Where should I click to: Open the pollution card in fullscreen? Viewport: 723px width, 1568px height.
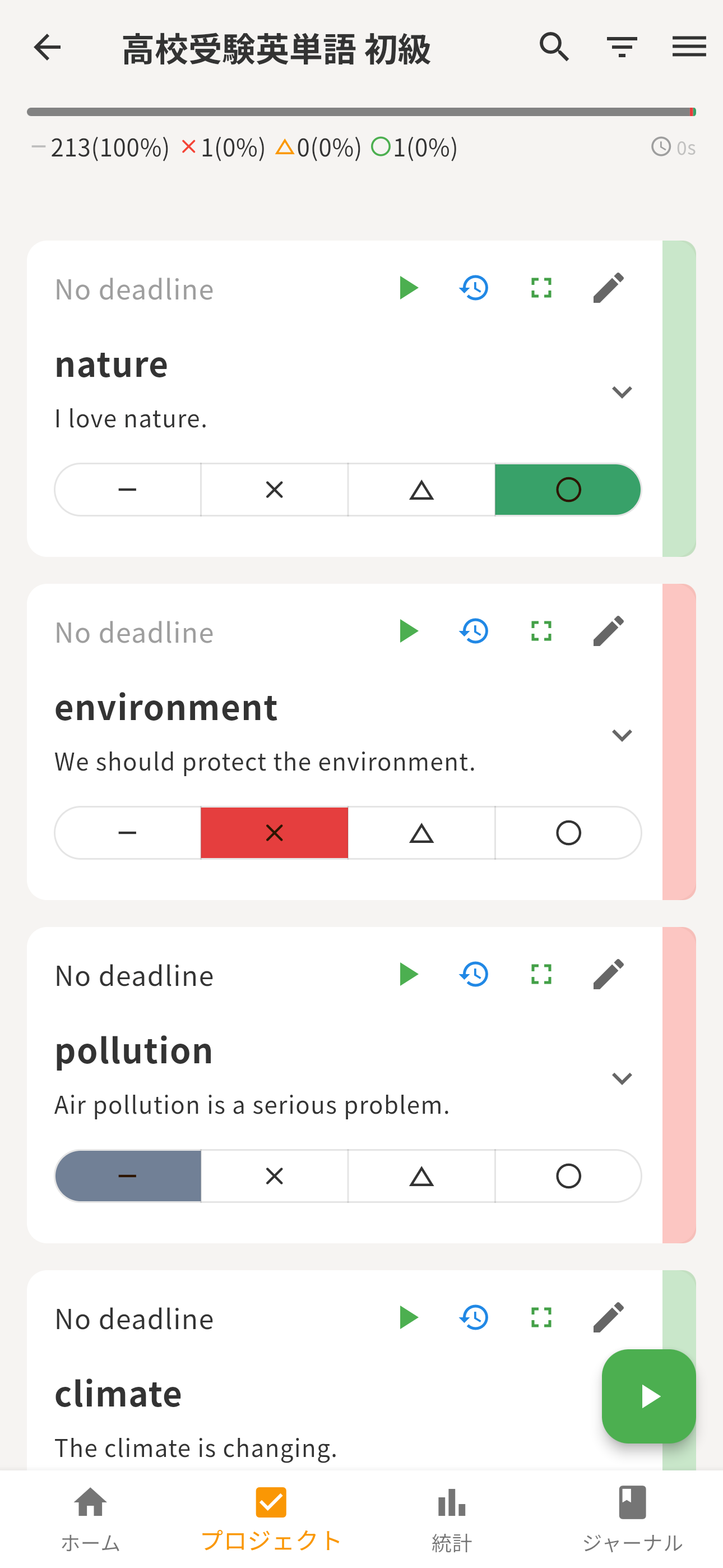[541, 975]
